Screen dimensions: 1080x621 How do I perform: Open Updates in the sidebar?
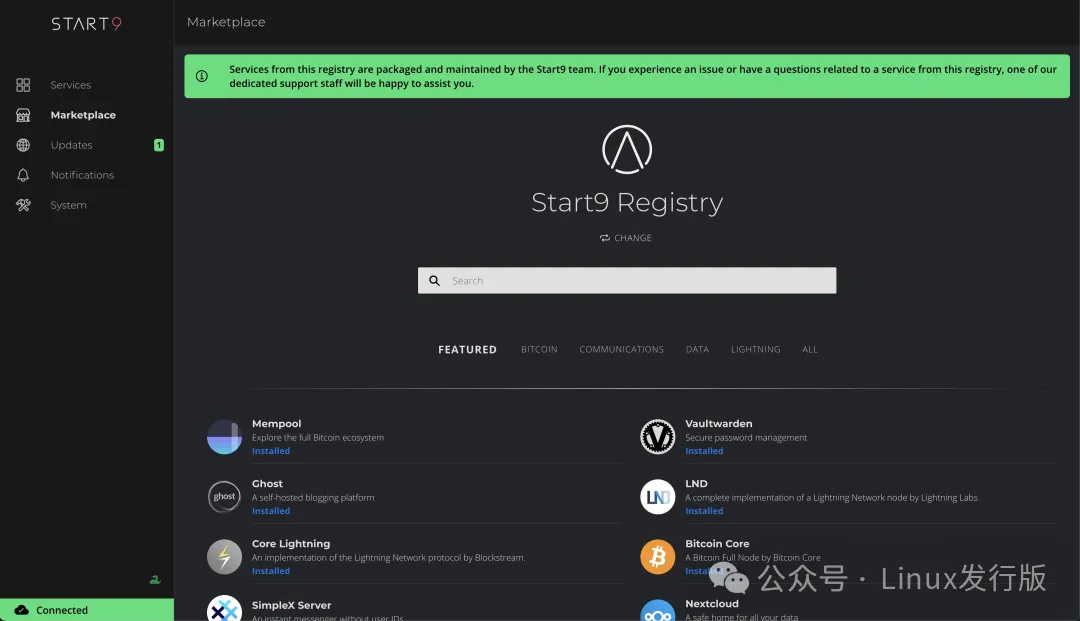click(71, 145)
